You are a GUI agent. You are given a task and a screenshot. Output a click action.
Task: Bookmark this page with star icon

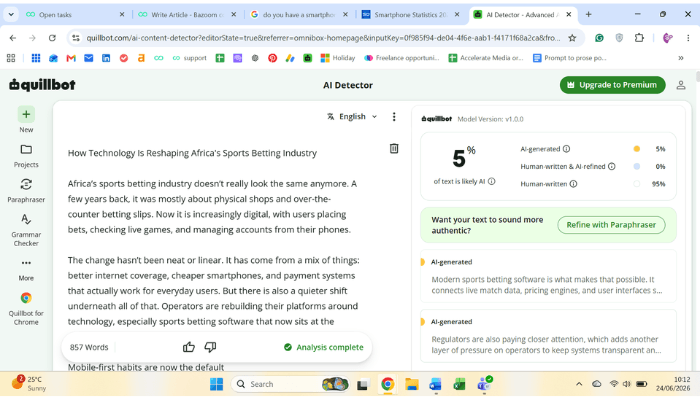[x=572, y=38]
